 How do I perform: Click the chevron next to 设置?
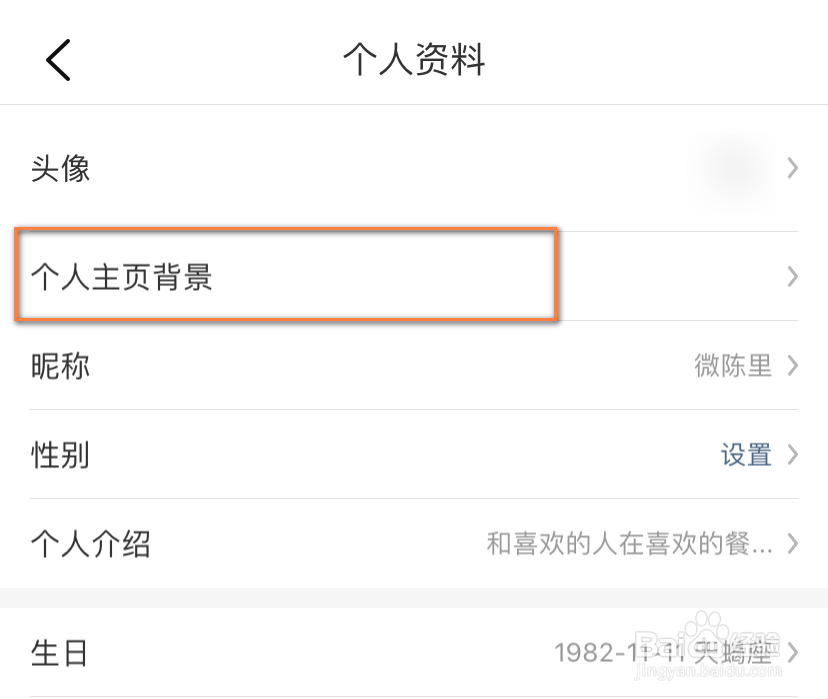pyautogui.click(x=793, y=455)
